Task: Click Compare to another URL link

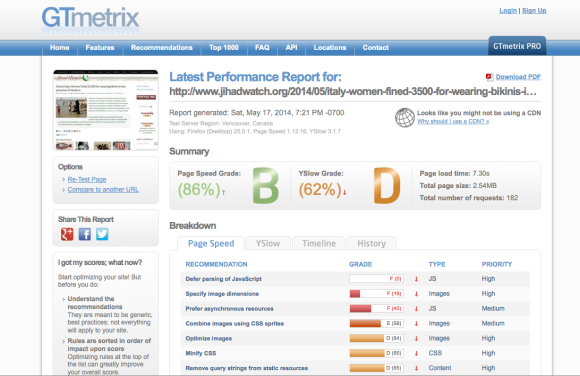Action: (103, 189)
